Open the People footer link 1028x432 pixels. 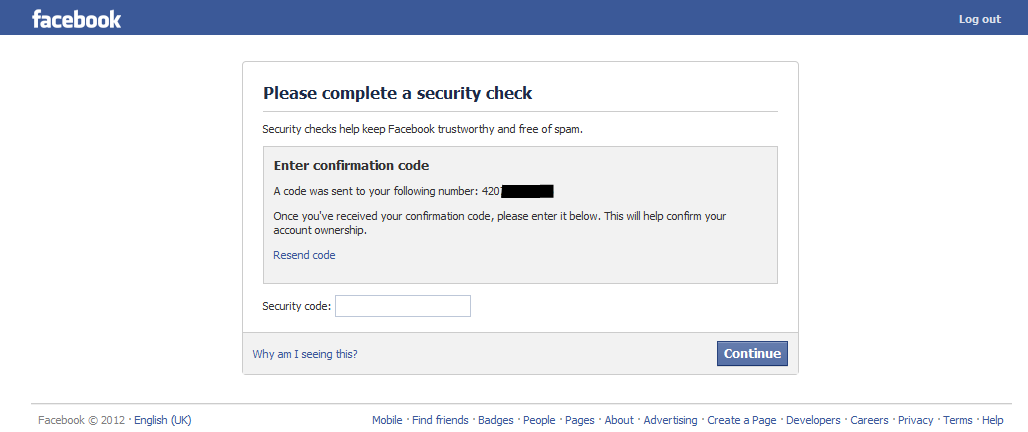pyautogui.click(x=539, y=420)
